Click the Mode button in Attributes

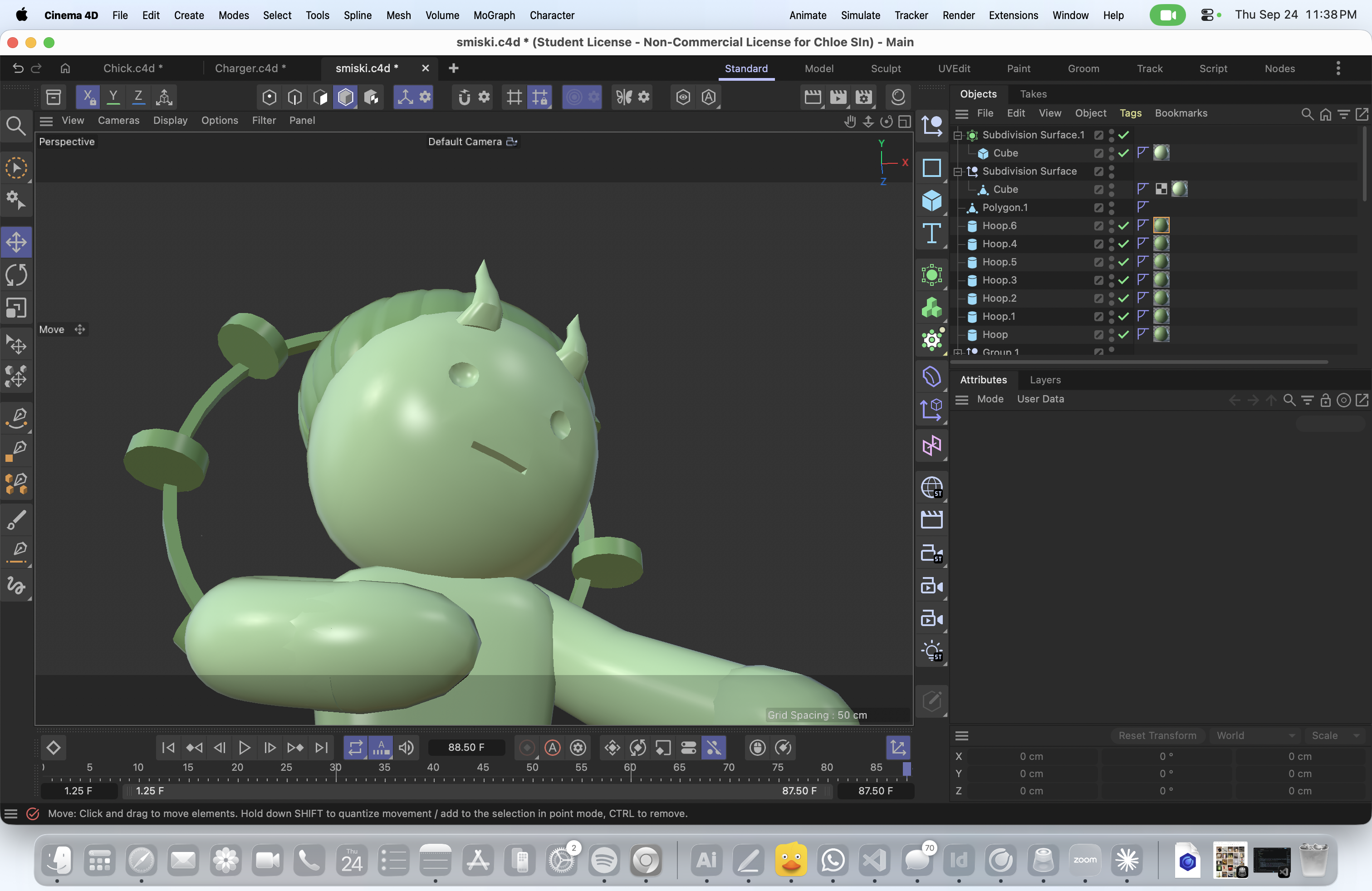990,399
